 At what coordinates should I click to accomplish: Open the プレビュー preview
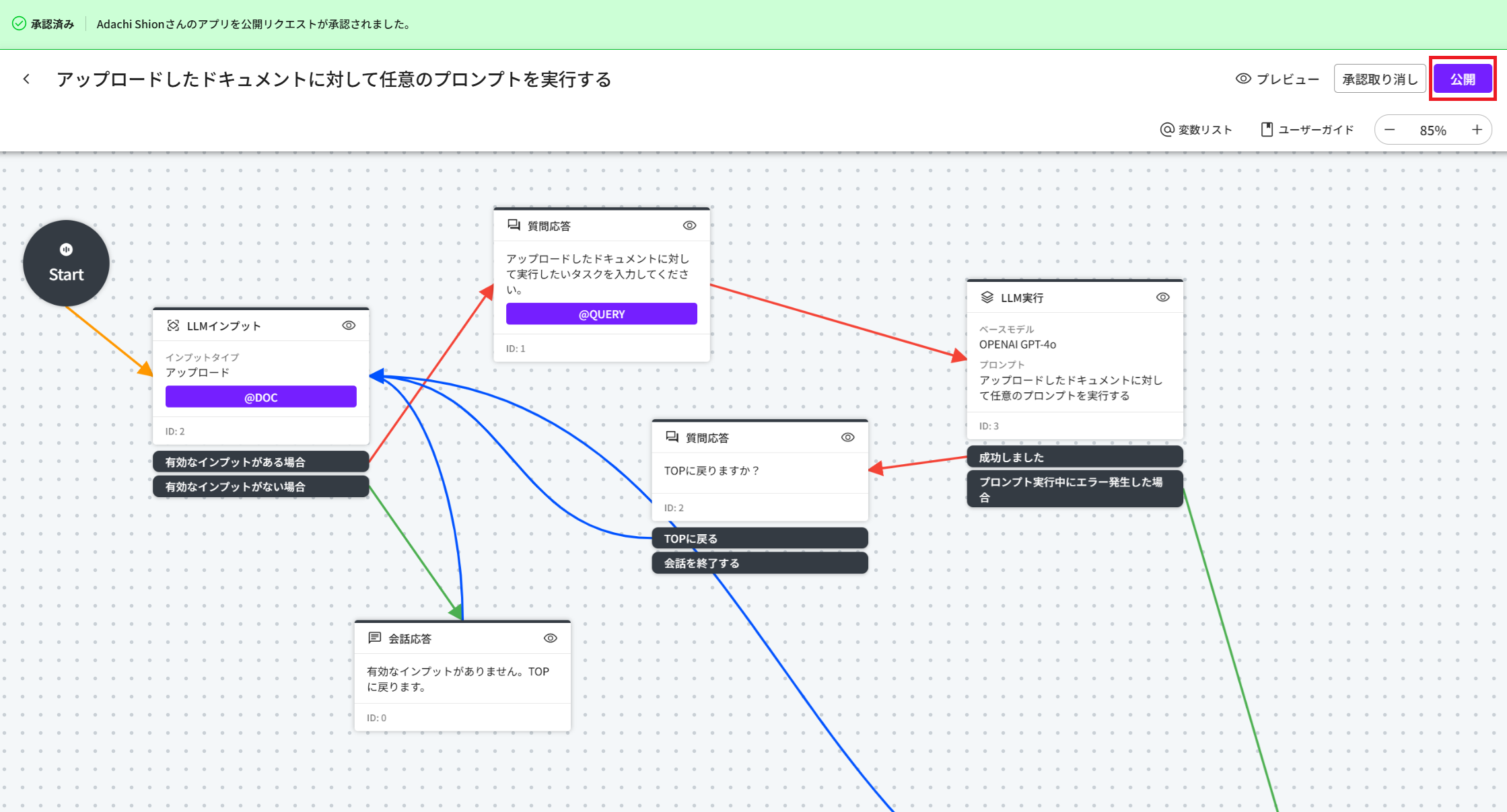(x=1277, y=79)
